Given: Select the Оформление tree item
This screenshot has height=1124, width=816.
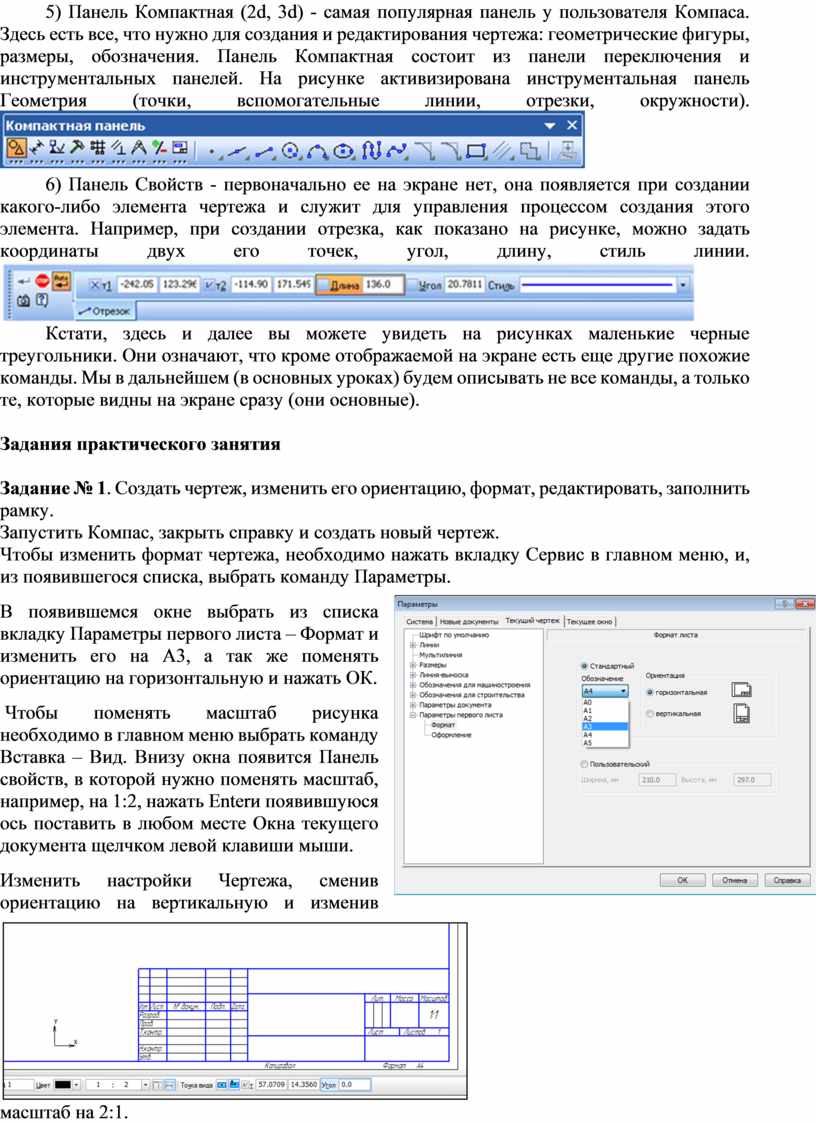Looking at the screenshot, I should click(451, 735).
